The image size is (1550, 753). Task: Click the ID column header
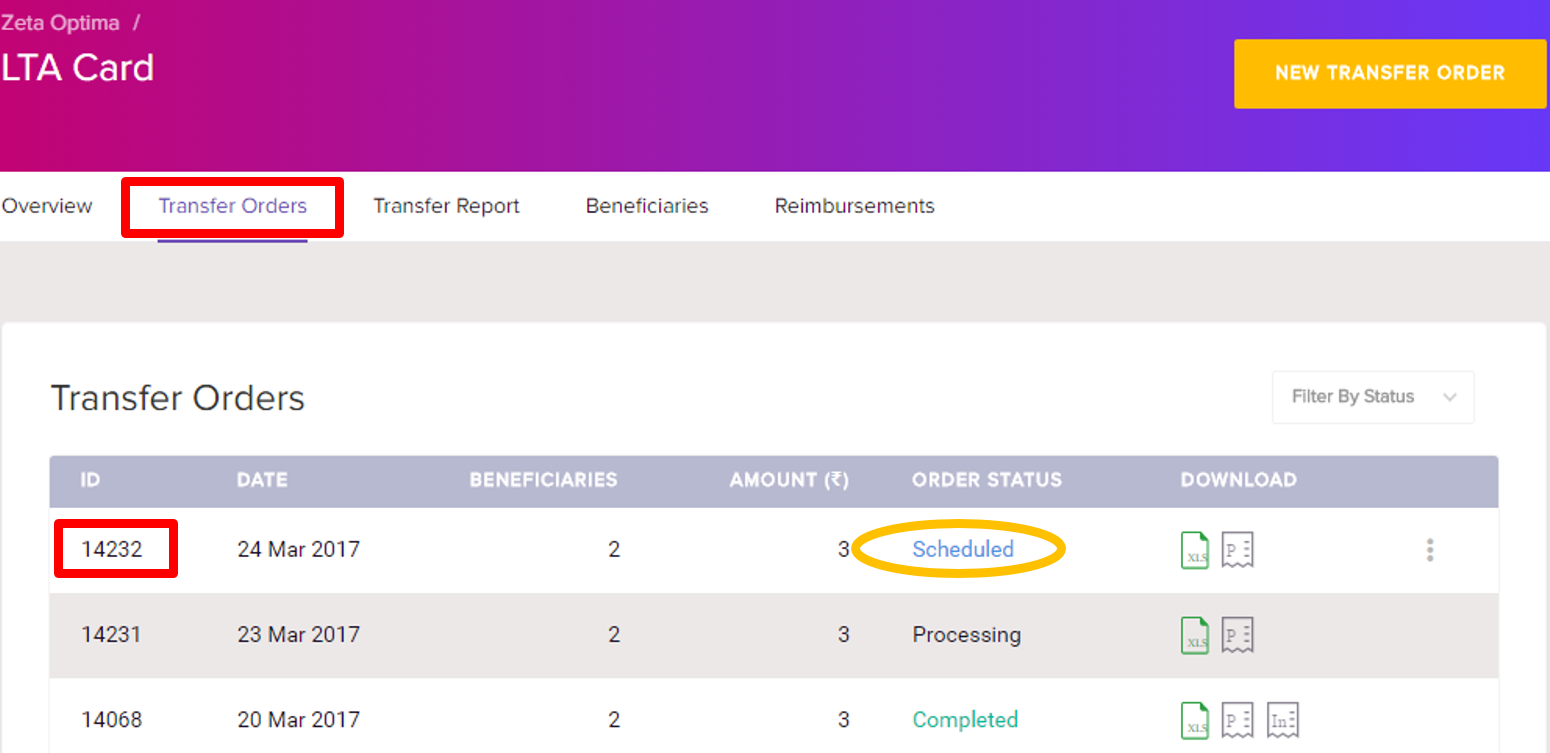[90, 480]
